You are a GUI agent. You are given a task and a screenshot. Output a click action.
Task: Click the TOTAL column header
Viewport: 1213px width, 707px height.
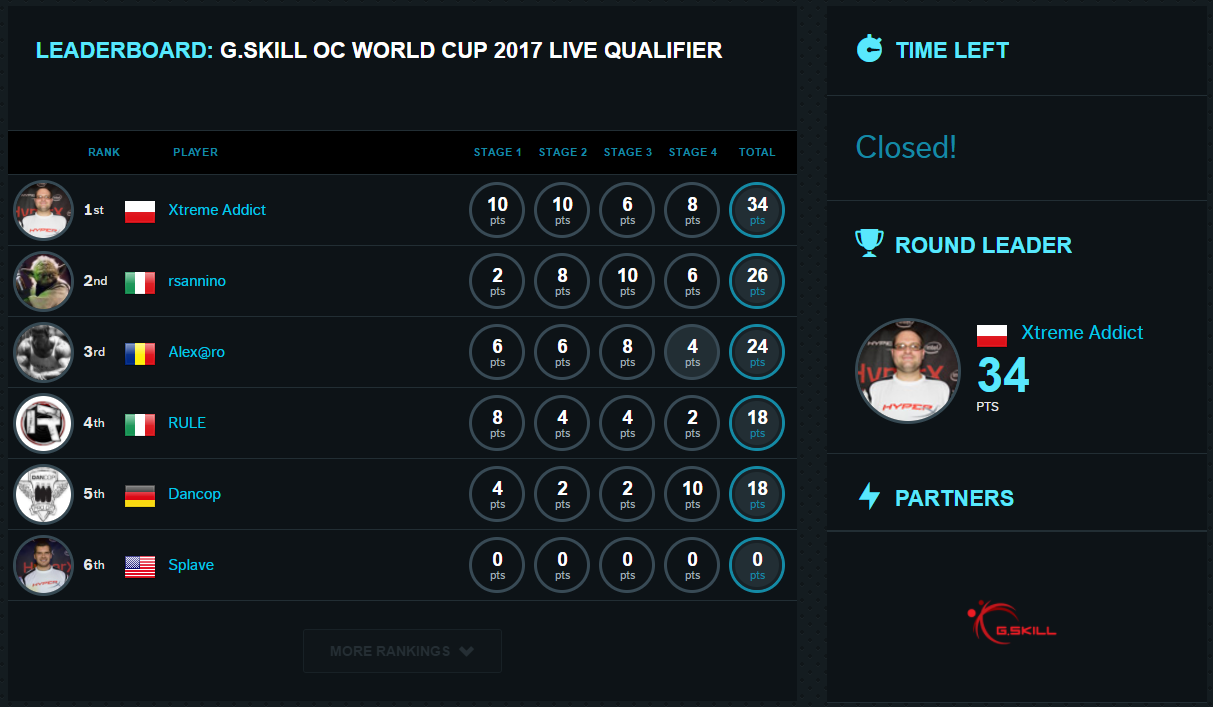[x=757, y=152]
